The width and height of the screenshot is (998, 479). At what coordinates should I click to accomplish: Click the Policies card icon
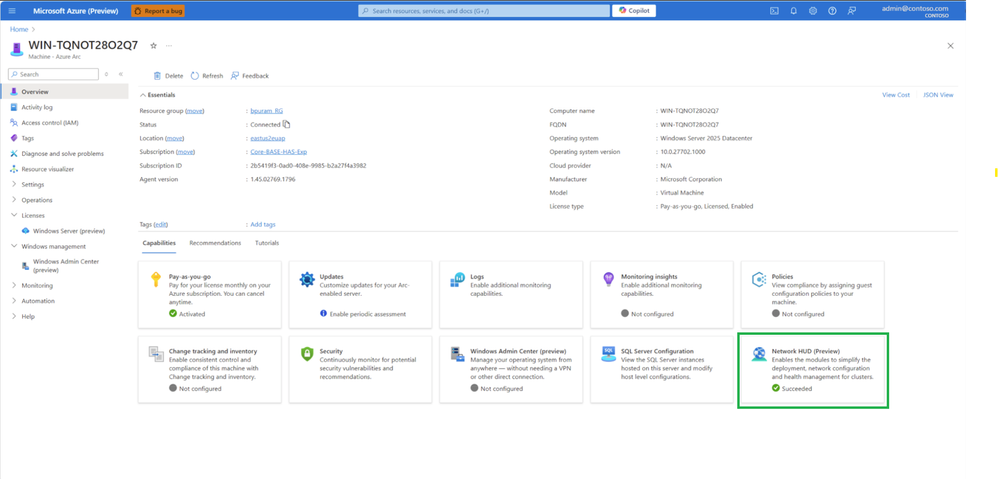tap(759, 279)
